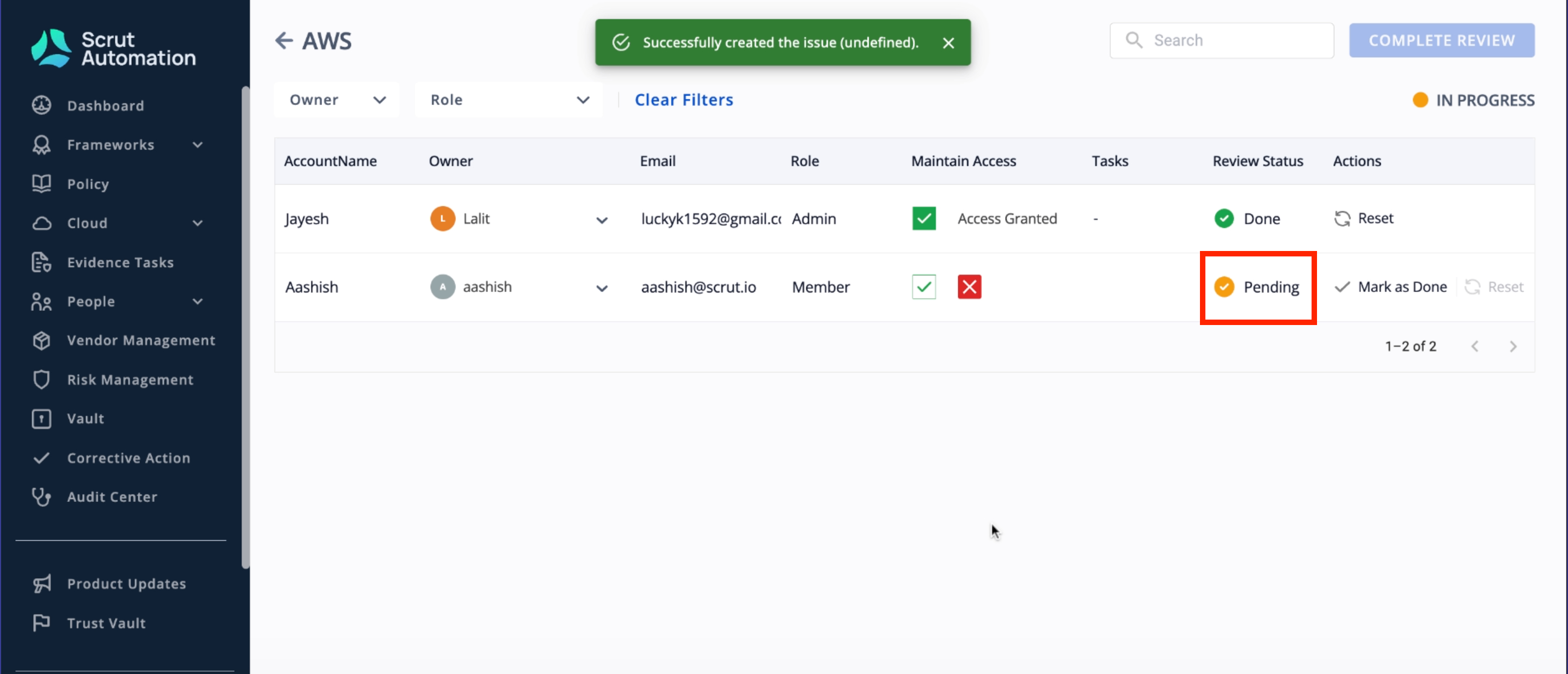Click the Policy book icon
Viewport: 1568px width, 674px height.
point(41,184)
